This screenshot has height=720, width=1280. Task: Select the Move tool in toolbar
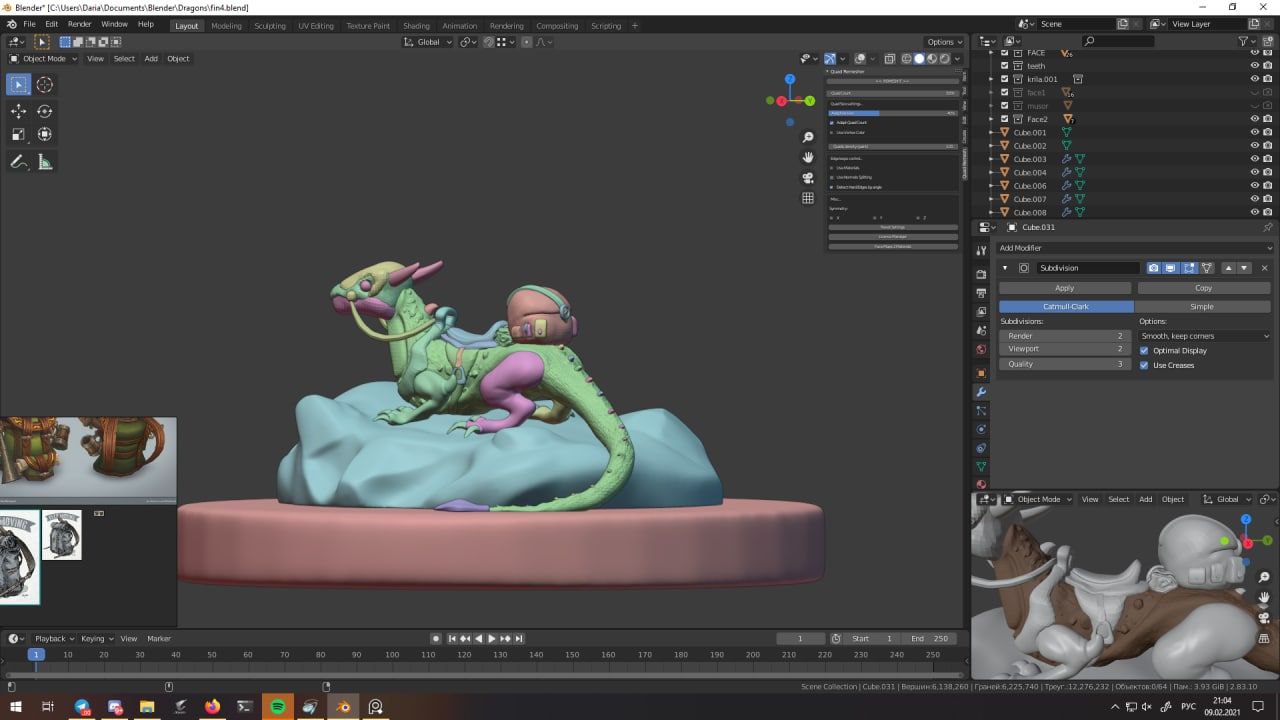coord(18,111)
